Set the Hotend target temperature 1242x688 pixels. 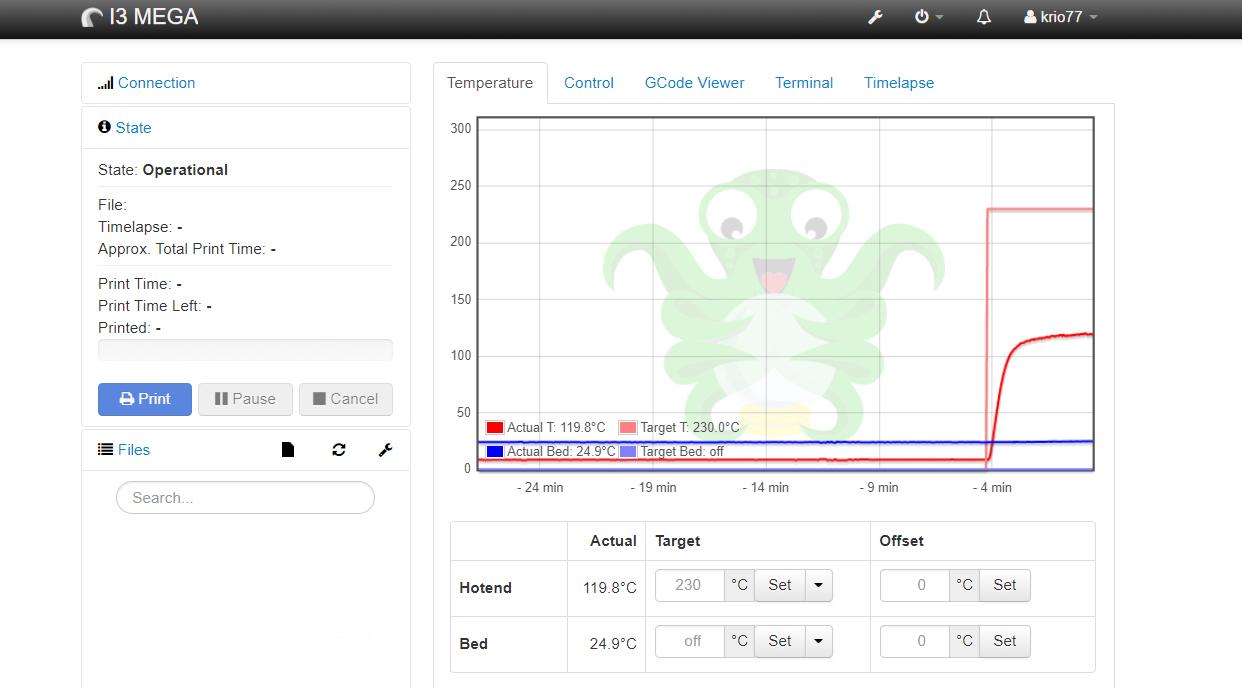pyautogui.click(x=780, y=585)
